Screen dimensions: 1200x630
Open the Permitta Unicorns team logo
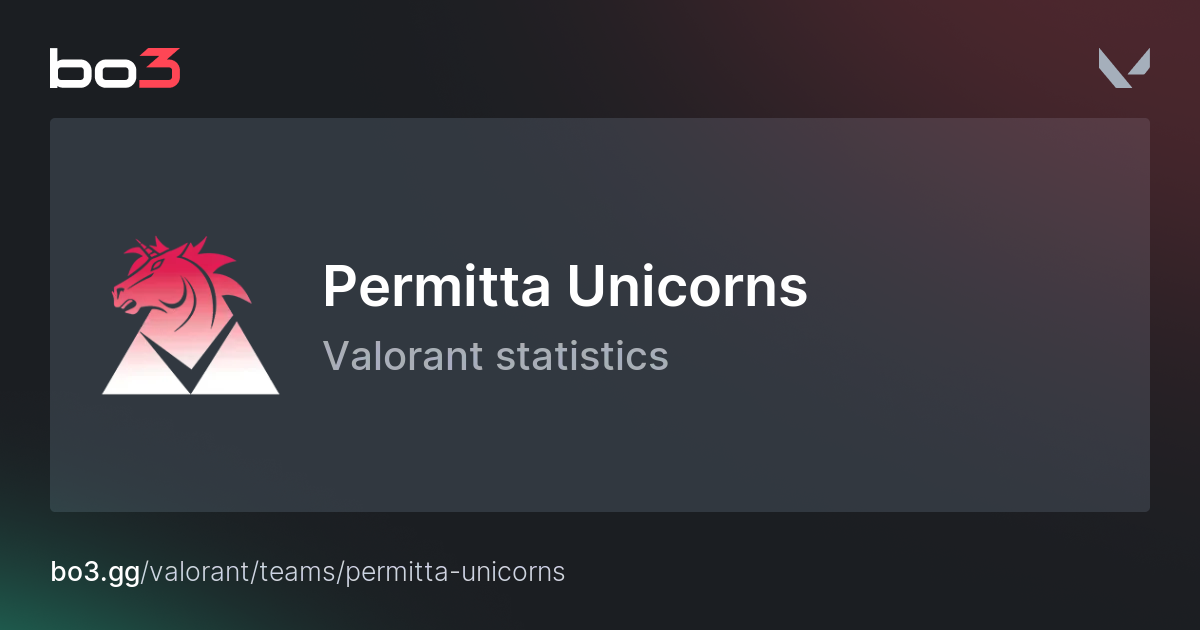(x=190, y=315)
